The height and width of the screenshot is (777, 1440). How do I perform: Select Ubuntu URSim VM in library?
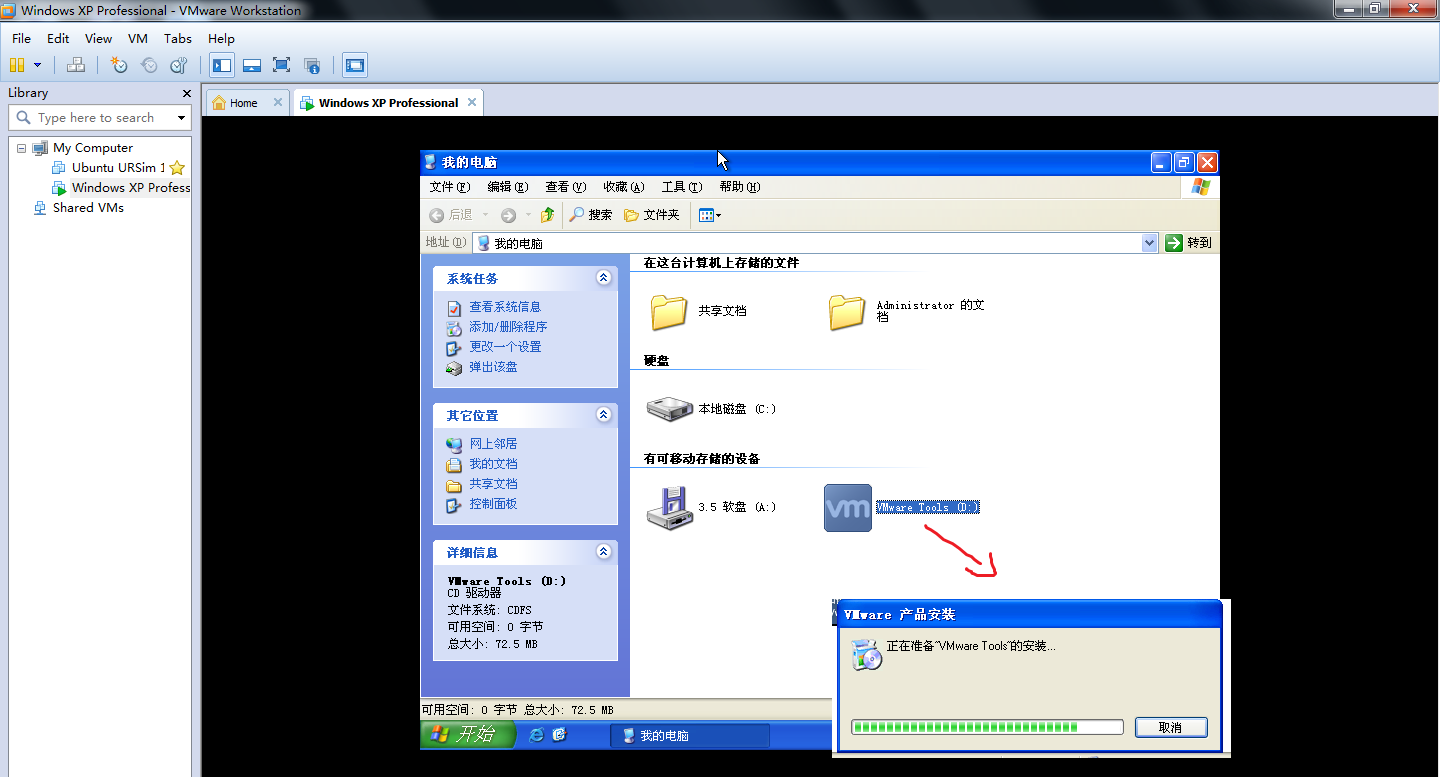click(118, 167)
